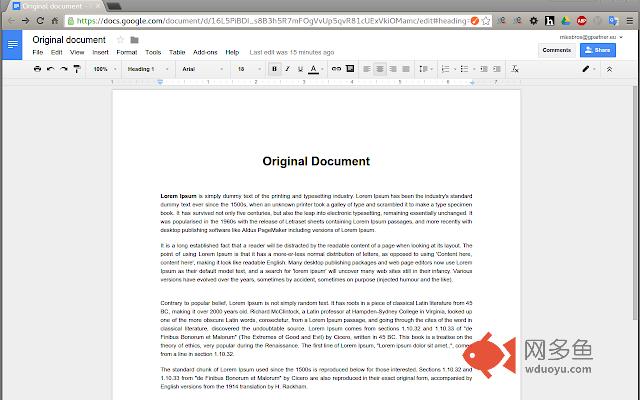Click the Comments button

coord(557,50)
